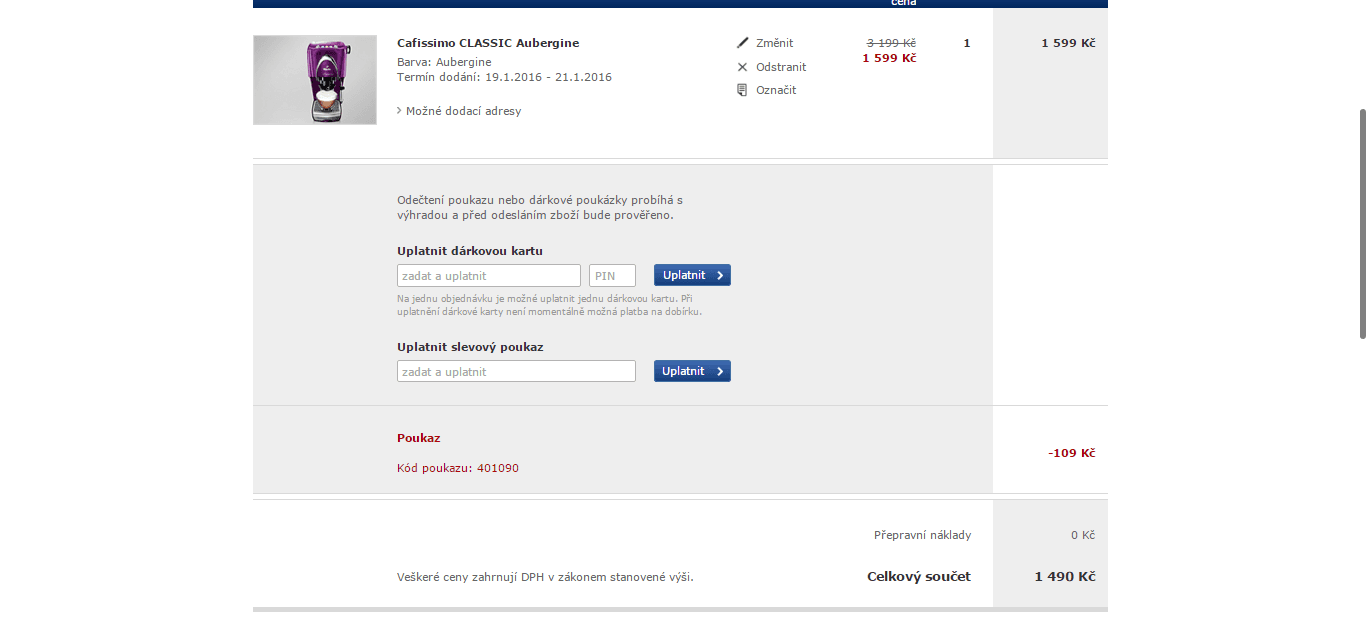
Task: Click the Odstranit link to remove item
Action: (781, 67)
